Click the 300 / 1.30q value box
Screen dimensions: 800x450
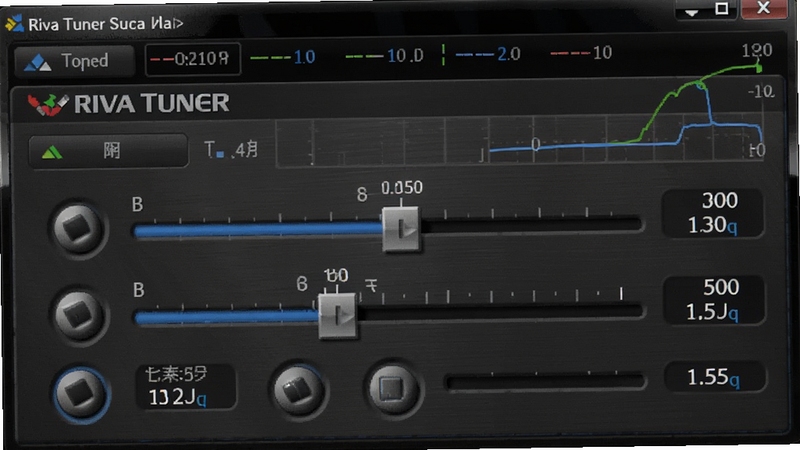[713, 213]
